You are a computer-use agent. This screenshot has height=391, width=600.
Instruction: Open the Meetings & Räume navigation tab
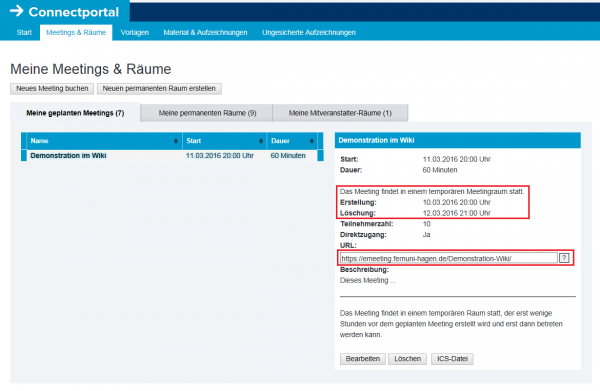click(x=76, y=33)
